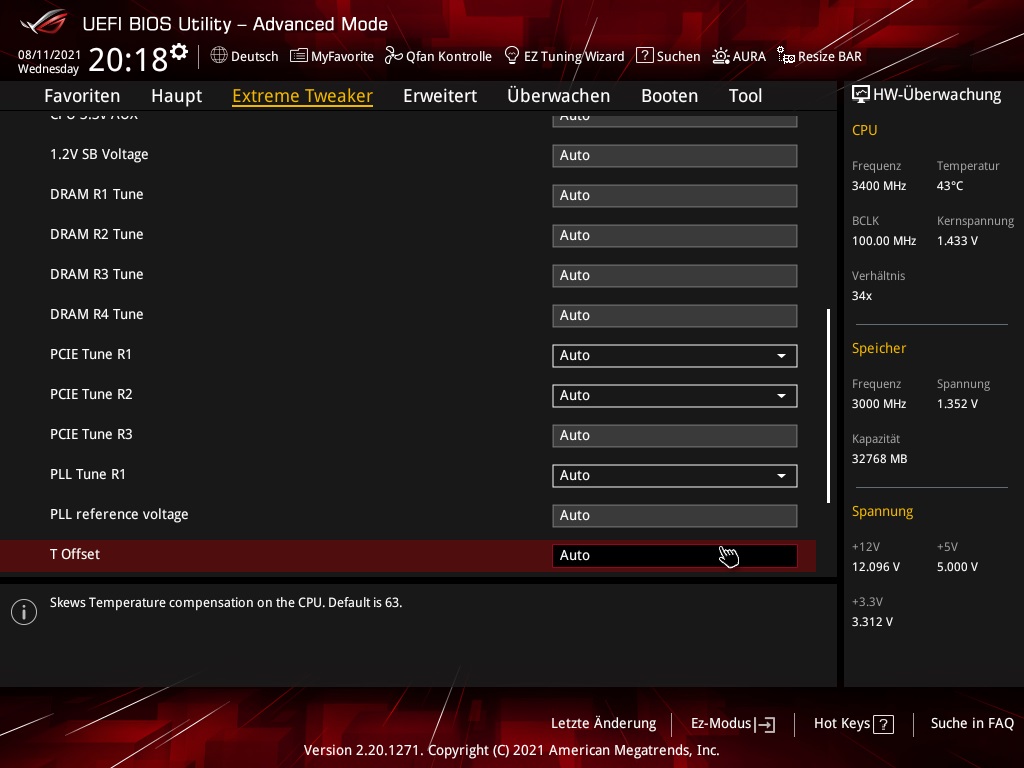Click the 08/11/2021 date text
Image resolution: width=1024 pixels, height=768 pixels.
point(49,54)
